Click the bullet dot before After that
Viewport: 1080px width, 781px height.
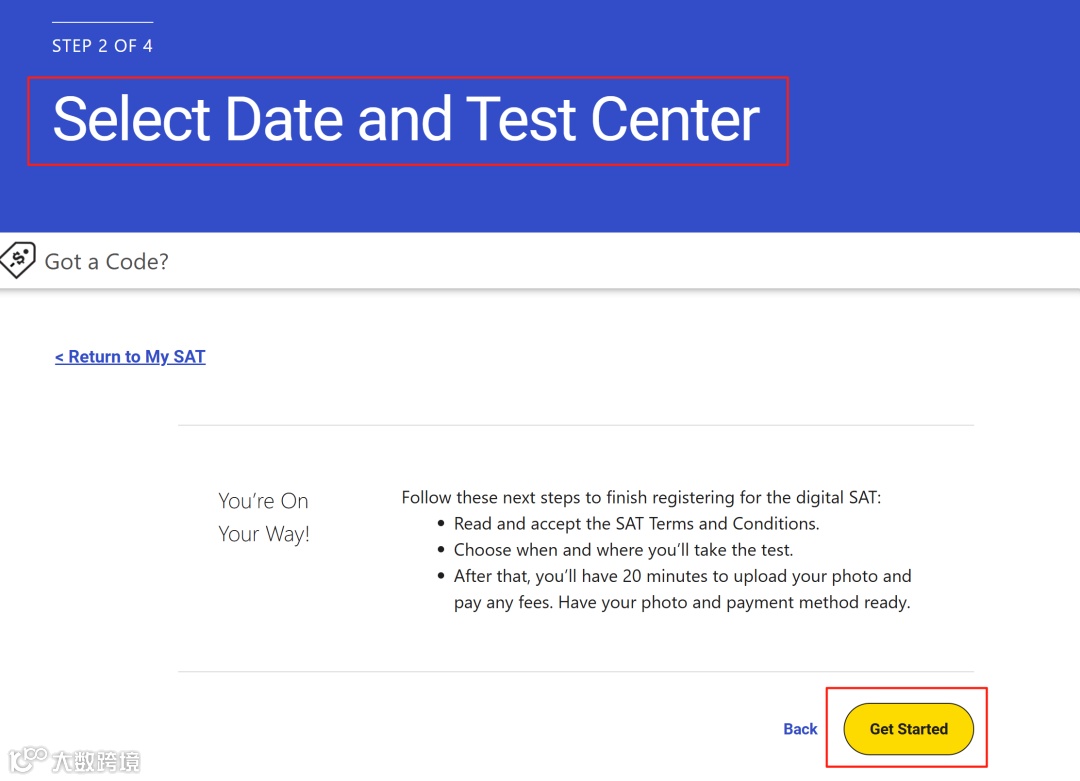click(441, 577)
